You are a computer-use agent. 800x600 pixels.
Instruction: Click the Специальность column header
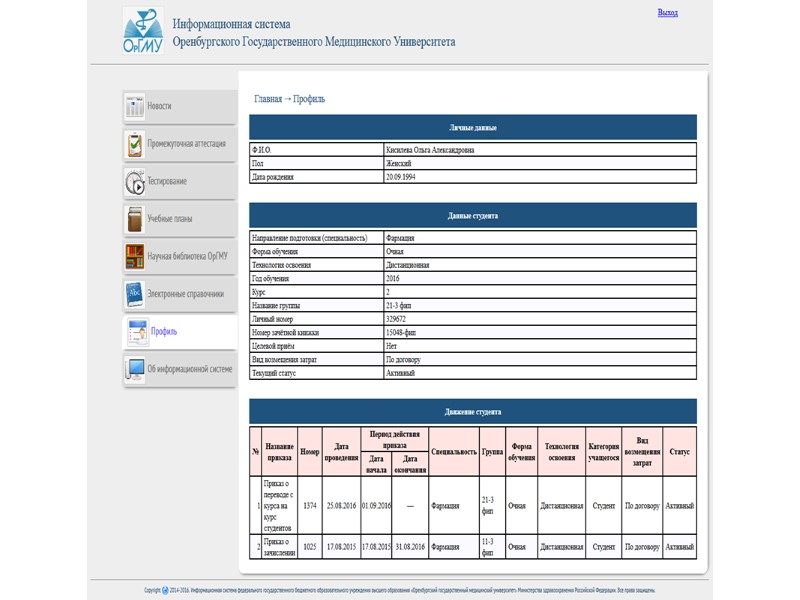click(454, 452)
